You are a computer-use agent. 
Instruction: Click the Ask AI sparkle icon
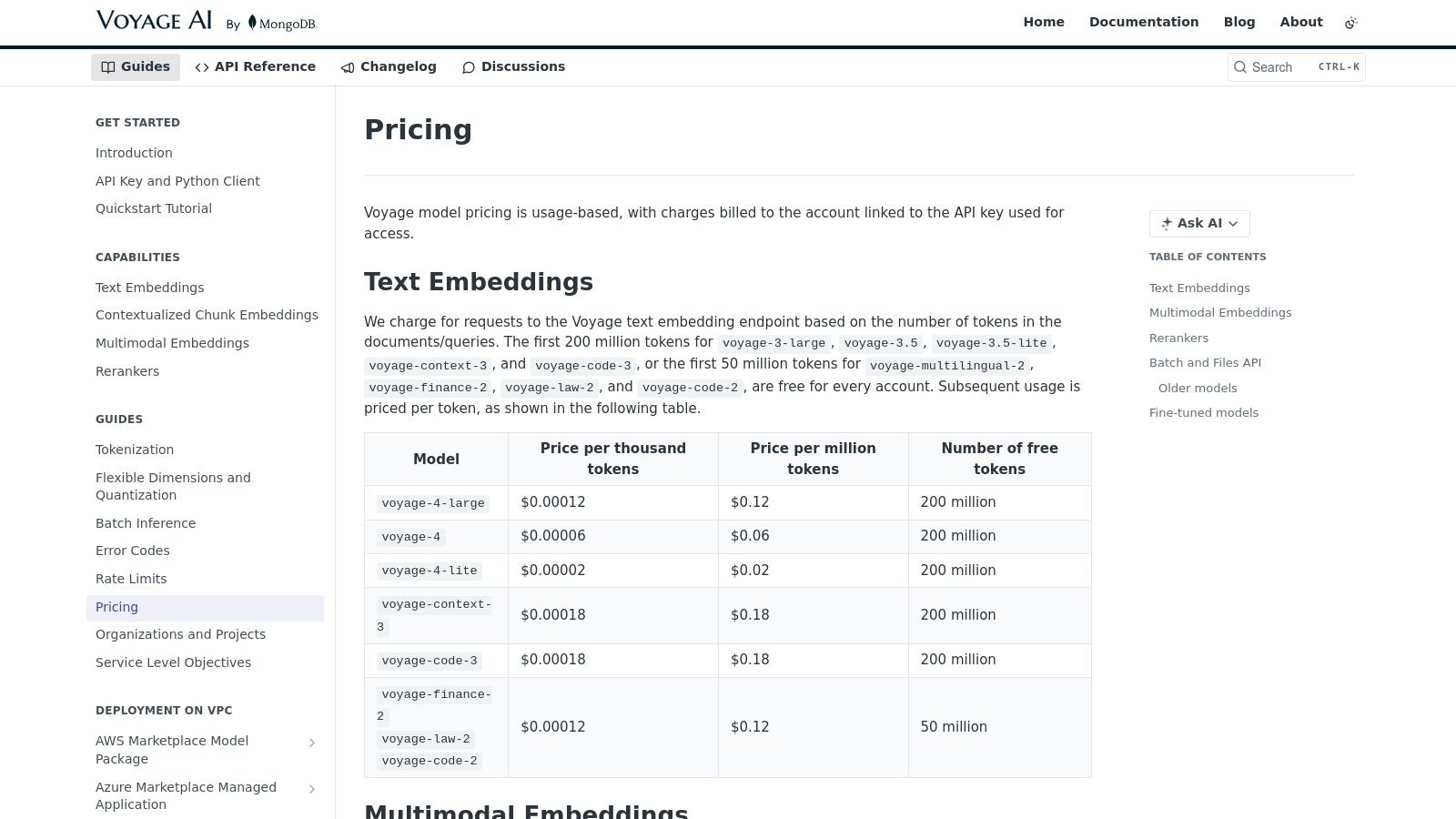[1166, 224]
